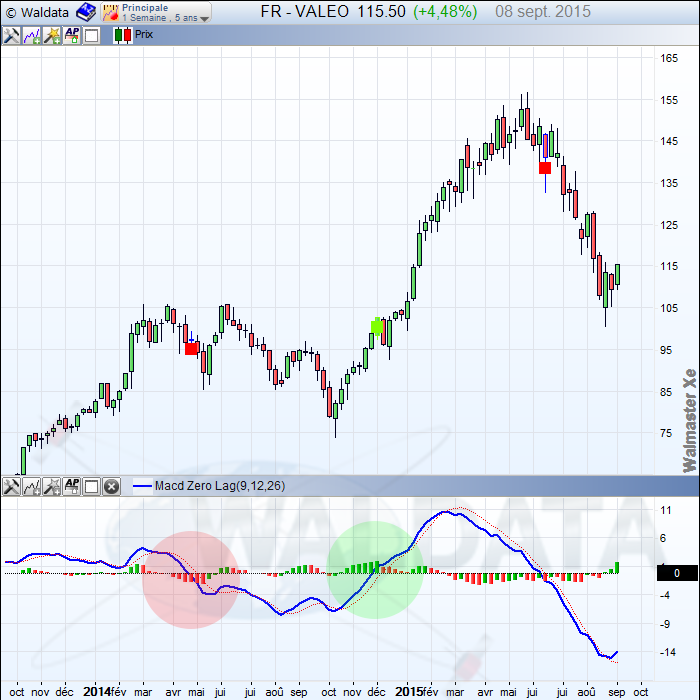This screenshot has height=700, width=700.
Task: Click the -14 MACD axis label
Action: click(x=667, y=652)
